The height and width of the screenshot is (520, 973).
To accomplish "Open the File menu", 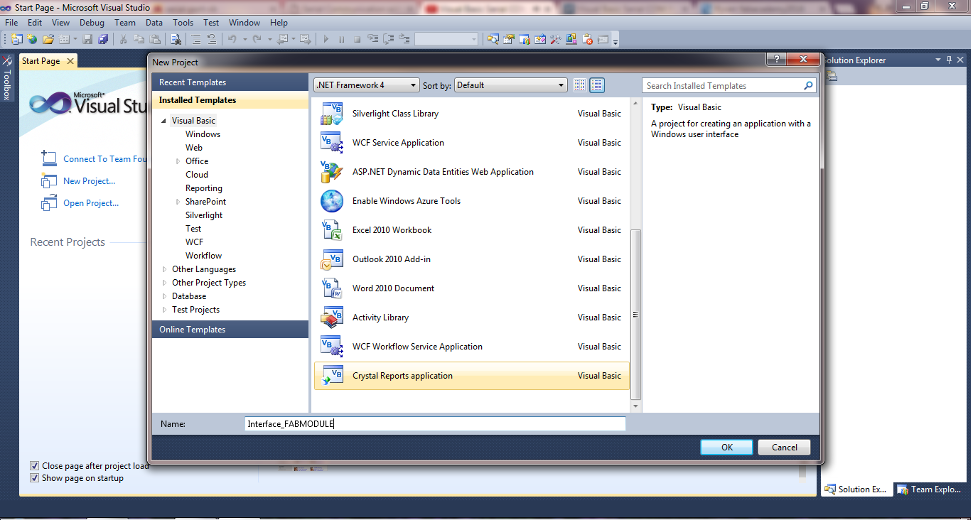I will click(11, 22).
